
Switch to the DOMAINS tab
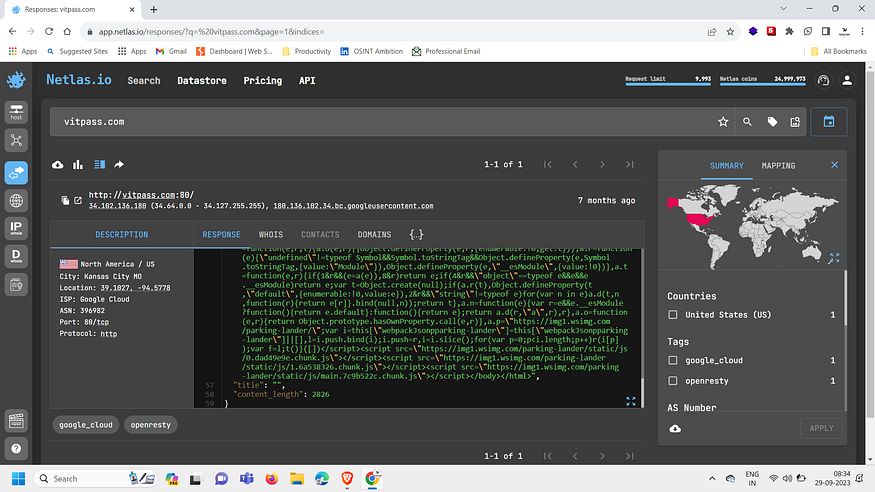coord(374,234)
